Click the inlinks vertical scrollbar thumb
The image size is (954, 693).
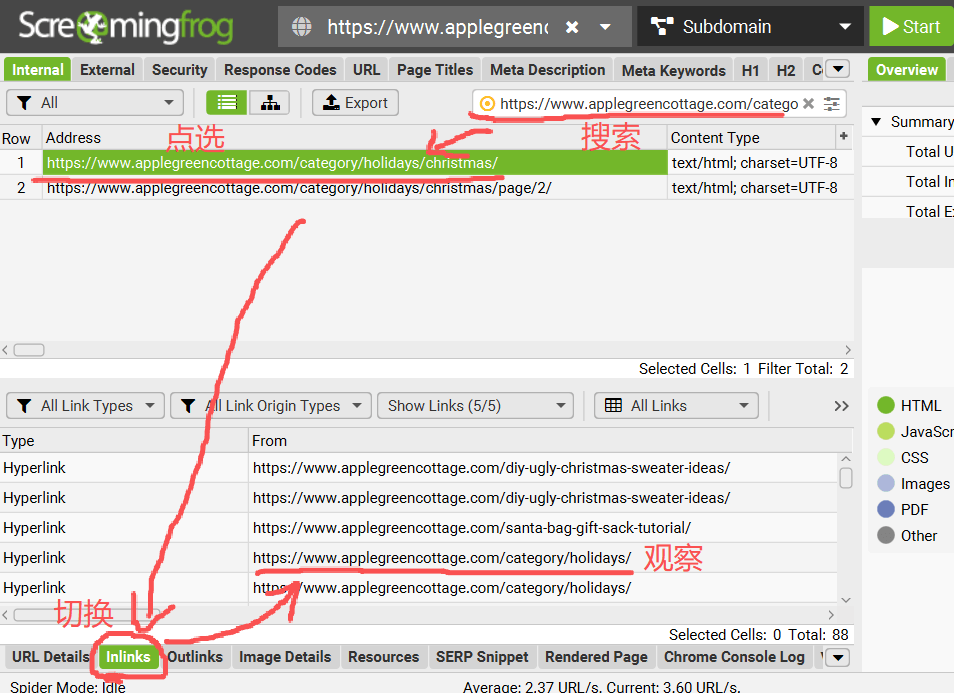tap(846, 478)
